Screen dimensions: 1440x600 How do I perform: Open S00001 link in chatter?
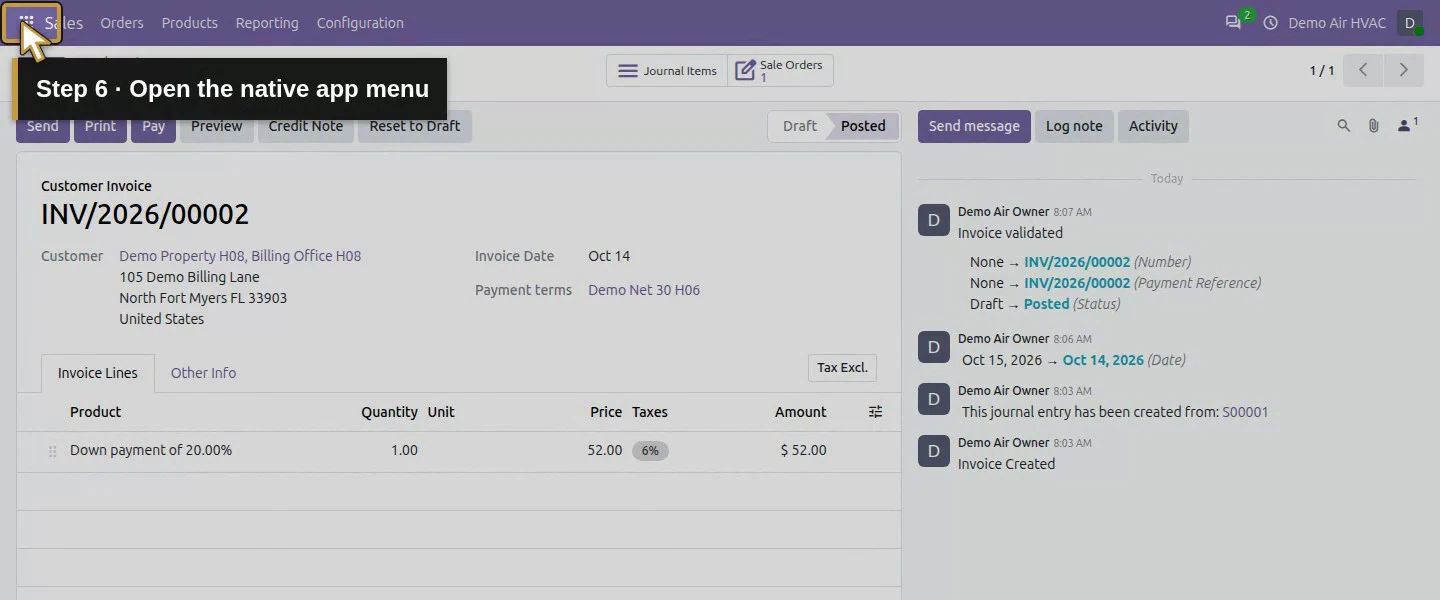click(1245, 412)
